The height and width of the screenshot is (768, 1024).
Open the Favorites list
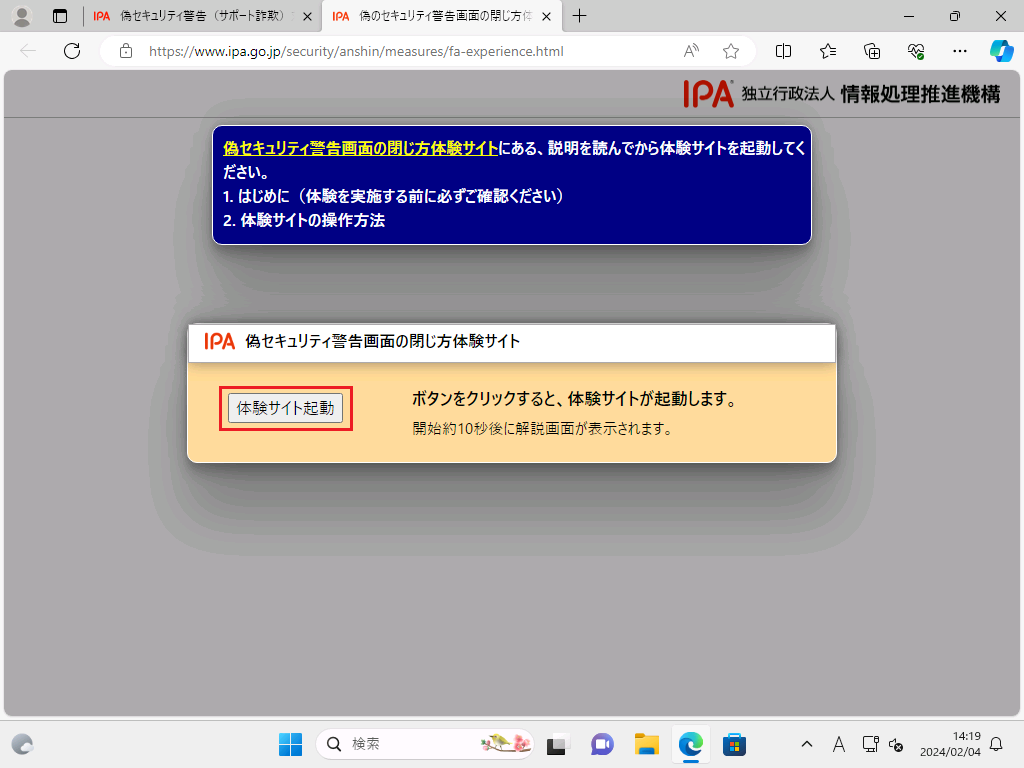pos(828,51)
